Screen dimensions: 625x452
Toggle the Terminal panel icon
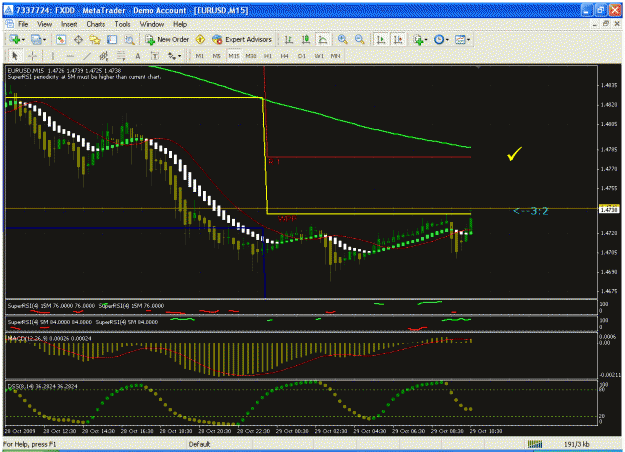(x=112, y=39)
